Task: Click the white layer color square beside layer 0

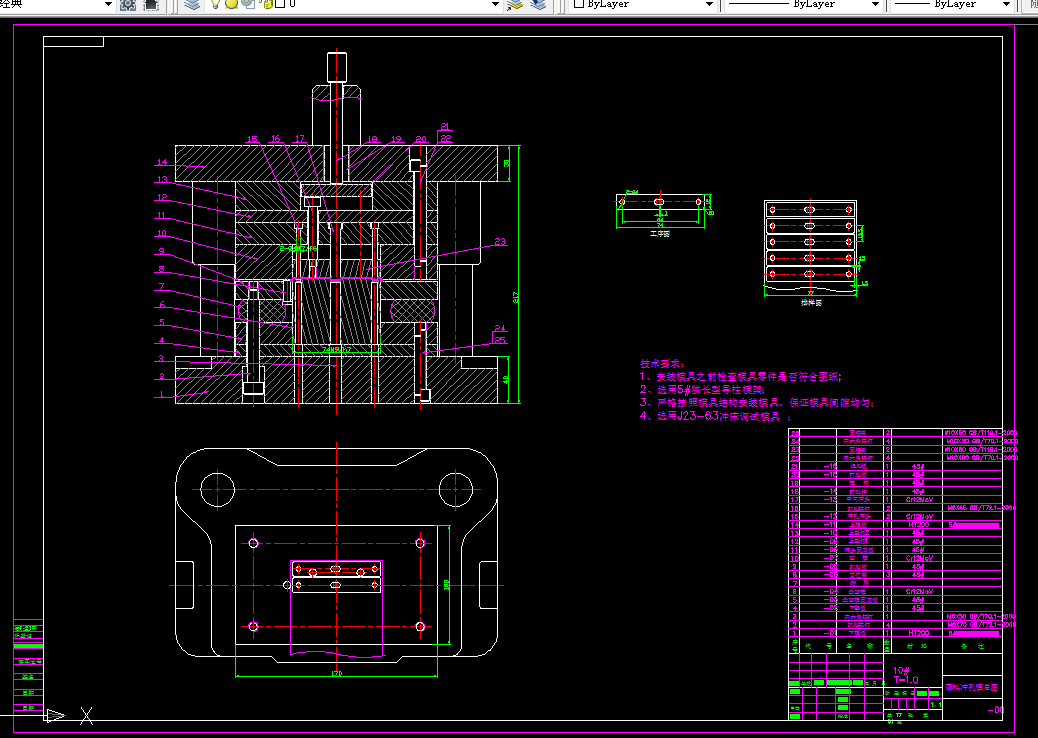Action: pyautogui.click(x=280, y=4)
